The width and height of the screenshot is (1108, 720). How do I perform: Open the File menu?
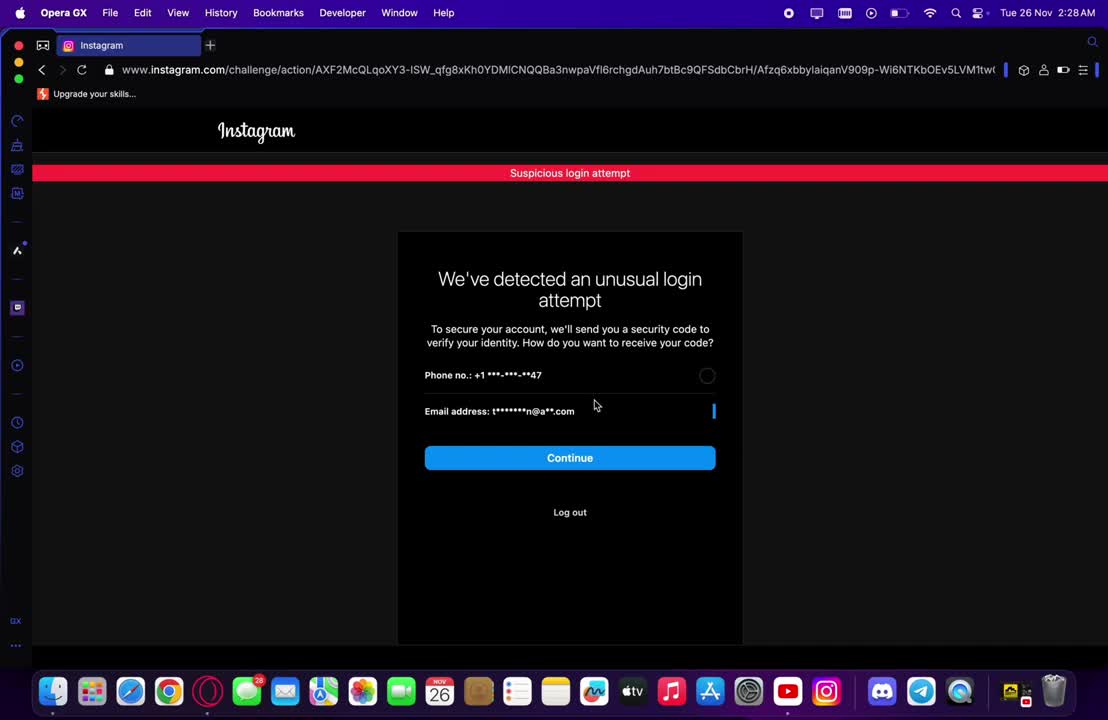pyautogui.click(x=110, y=13)
